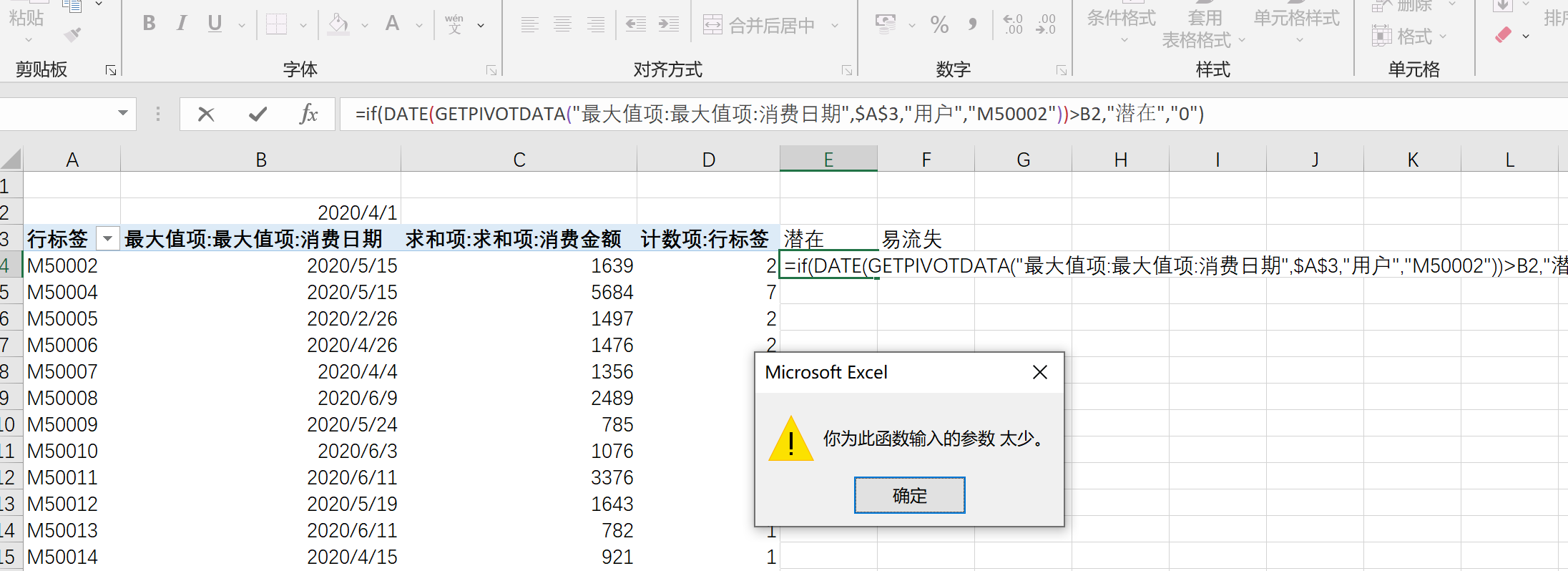Click cell 易流失
This screenshot has width=1568, height=571.
[926, 238]
